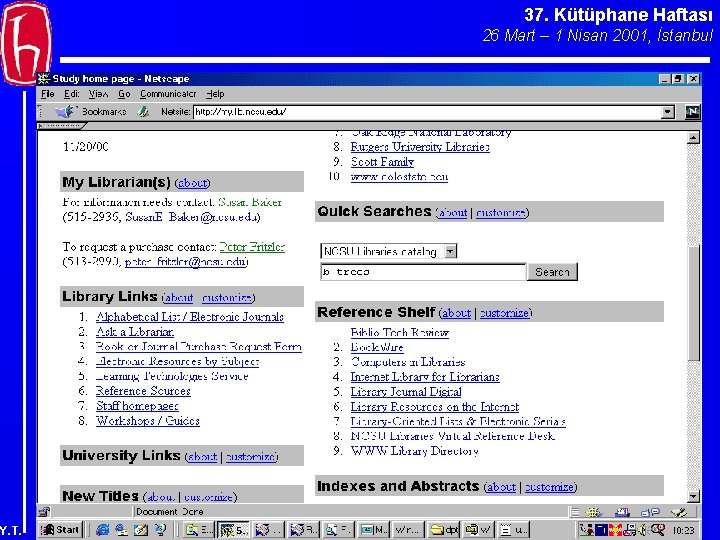Open 'customize' link for New Titles
The image size is (720, 540).
tap(208, 497)
